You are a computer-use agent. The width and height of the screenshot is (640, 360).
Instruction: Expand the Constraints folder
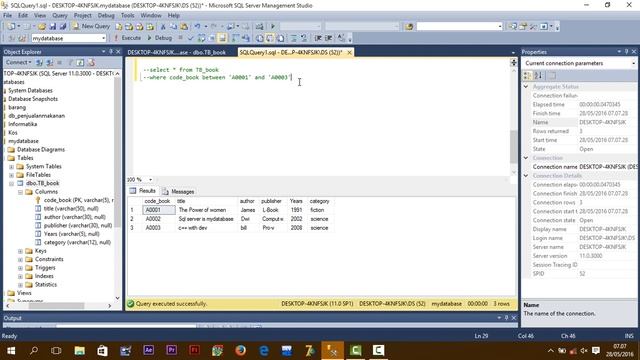point(20,260)
